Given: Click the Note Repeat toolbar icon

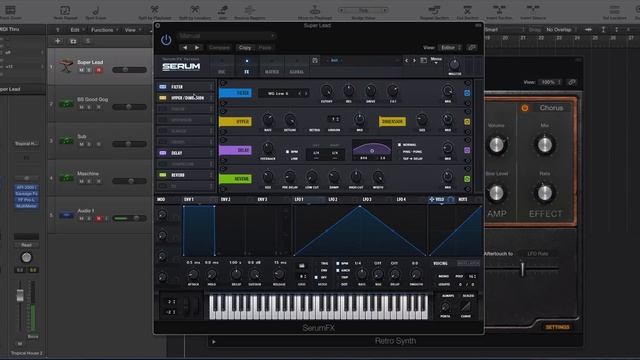Looking at the screenshot, I should click(x=65, y=10).
